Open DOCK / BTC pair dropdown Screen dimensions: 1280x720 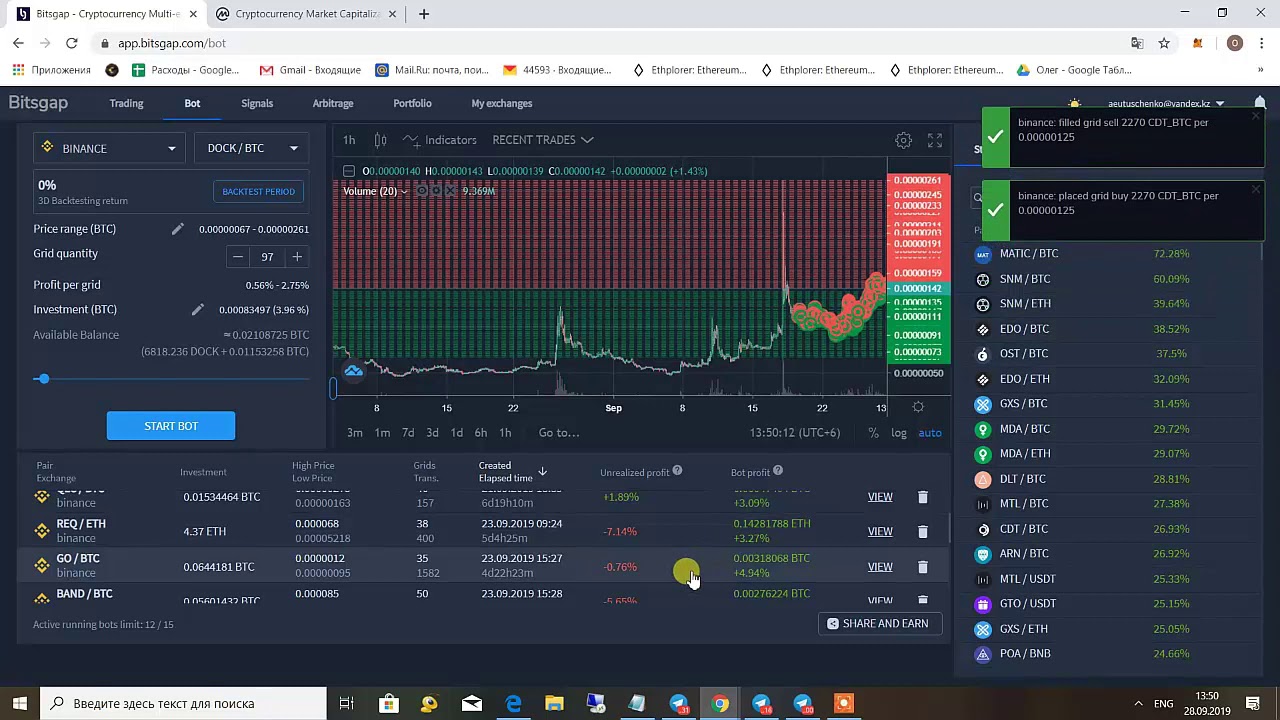[251, 148]
